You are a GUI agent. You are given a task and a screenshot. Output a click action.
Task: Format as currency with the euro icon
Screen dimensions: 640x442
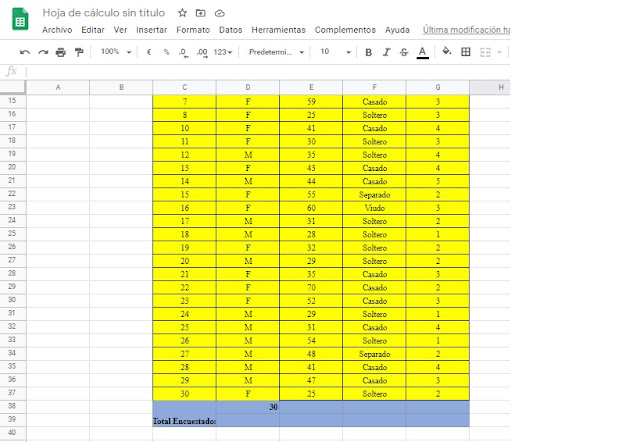point(149,52)
